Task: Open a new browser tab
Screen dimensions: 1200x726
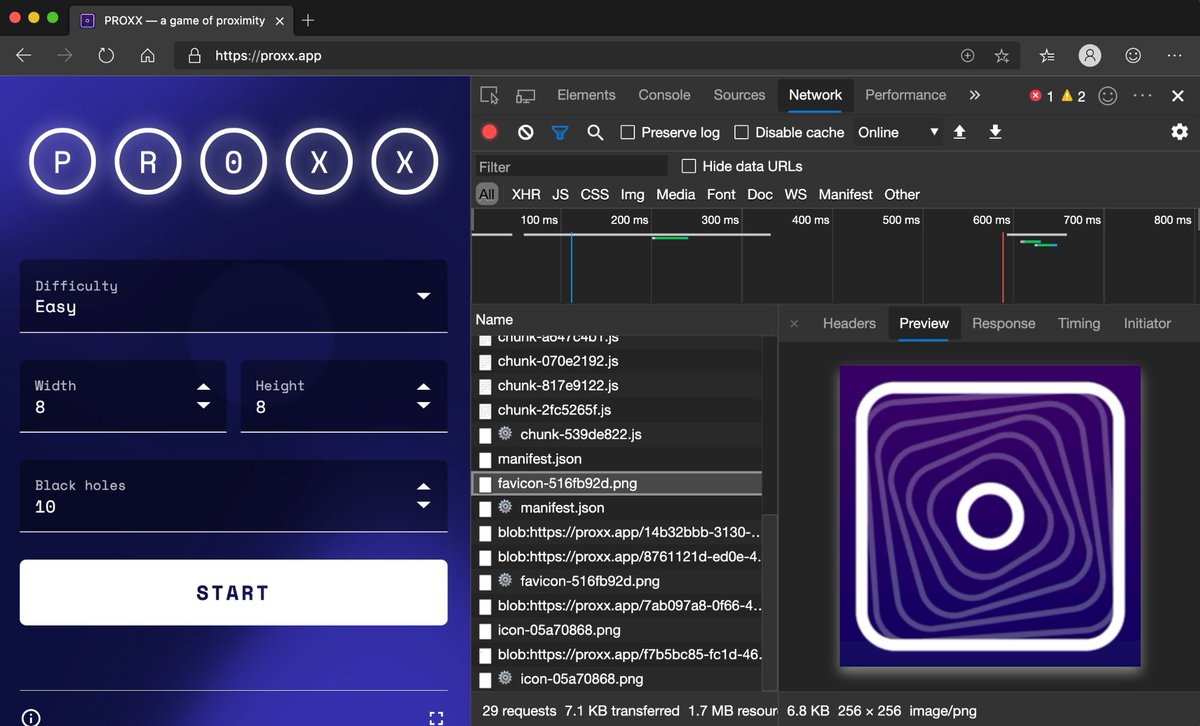Action: click(x=308, y=20)
